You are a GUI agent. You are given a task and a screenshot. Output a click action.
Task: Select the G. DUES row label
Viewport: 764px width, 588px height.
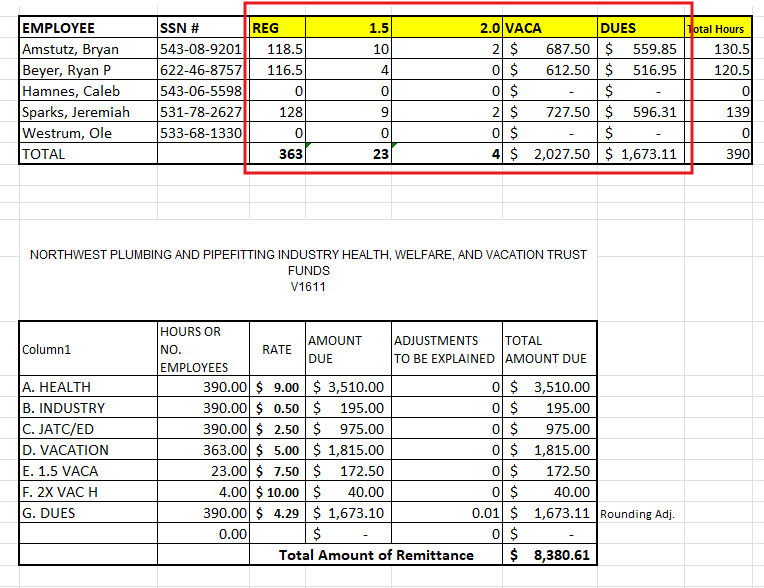pos(88,512)
